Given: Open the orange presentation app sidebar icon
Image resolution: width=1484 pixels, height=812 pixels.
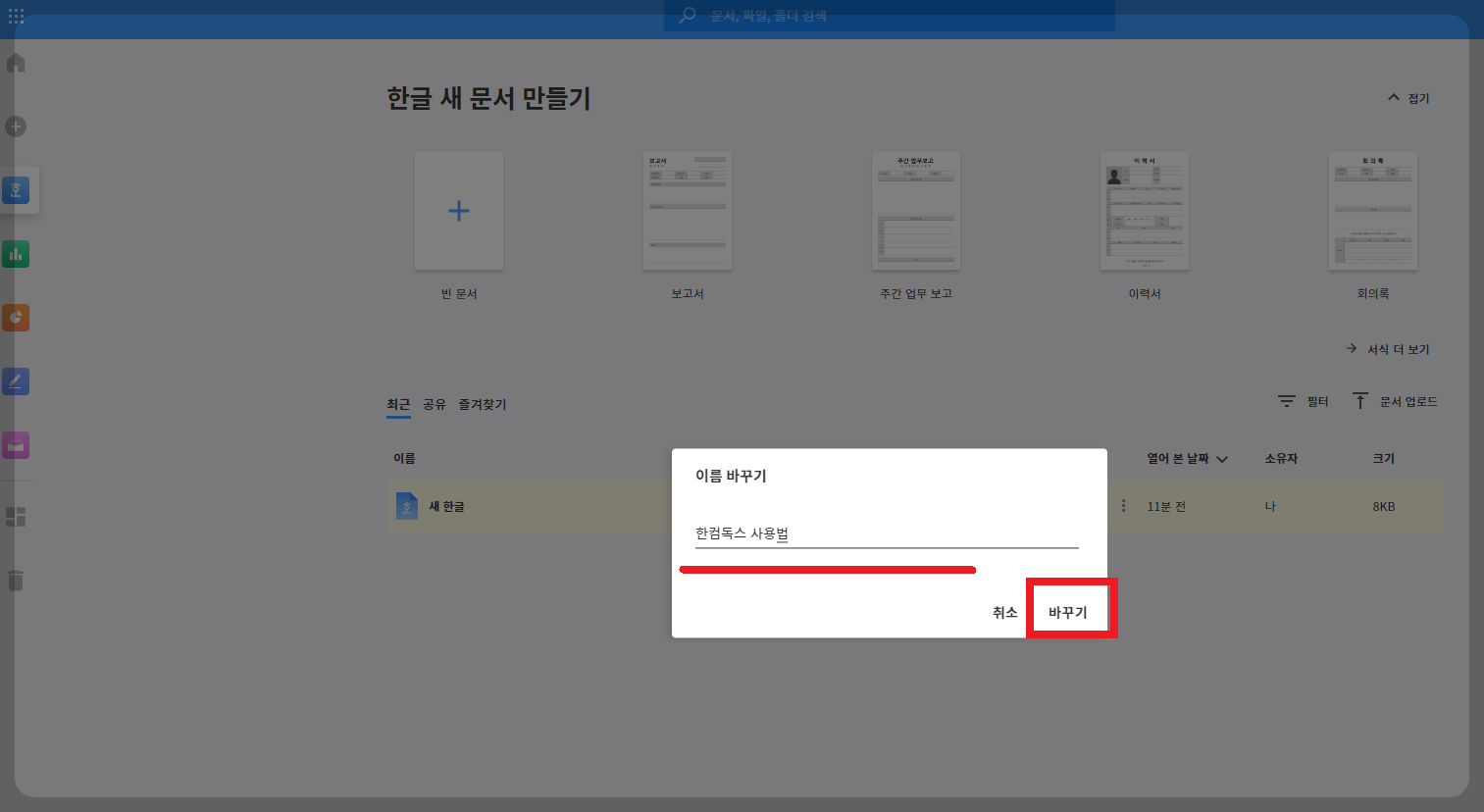Looking at the screenshot, I should 16,318.
